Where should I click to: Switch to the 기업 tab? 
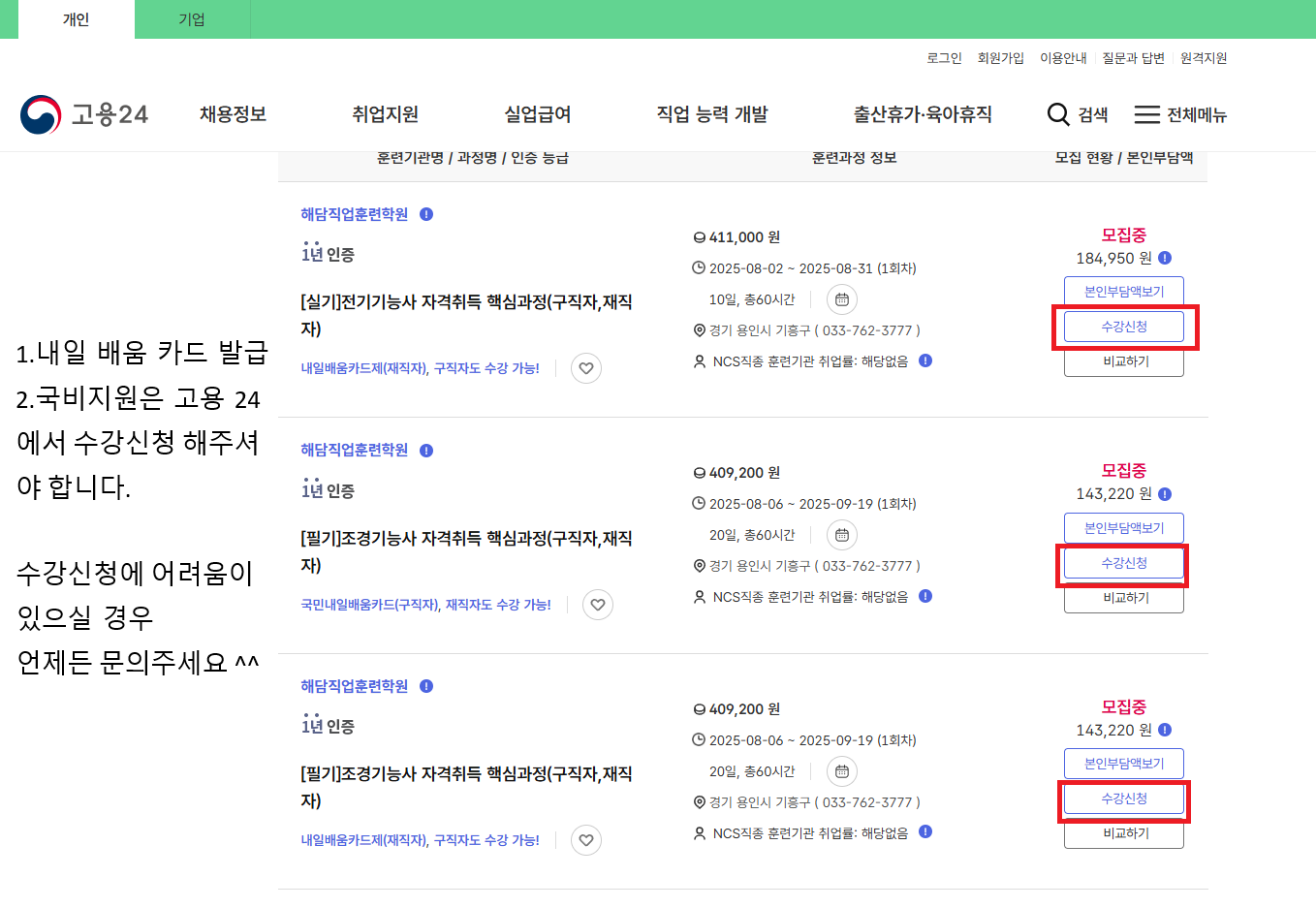(192, 19)
